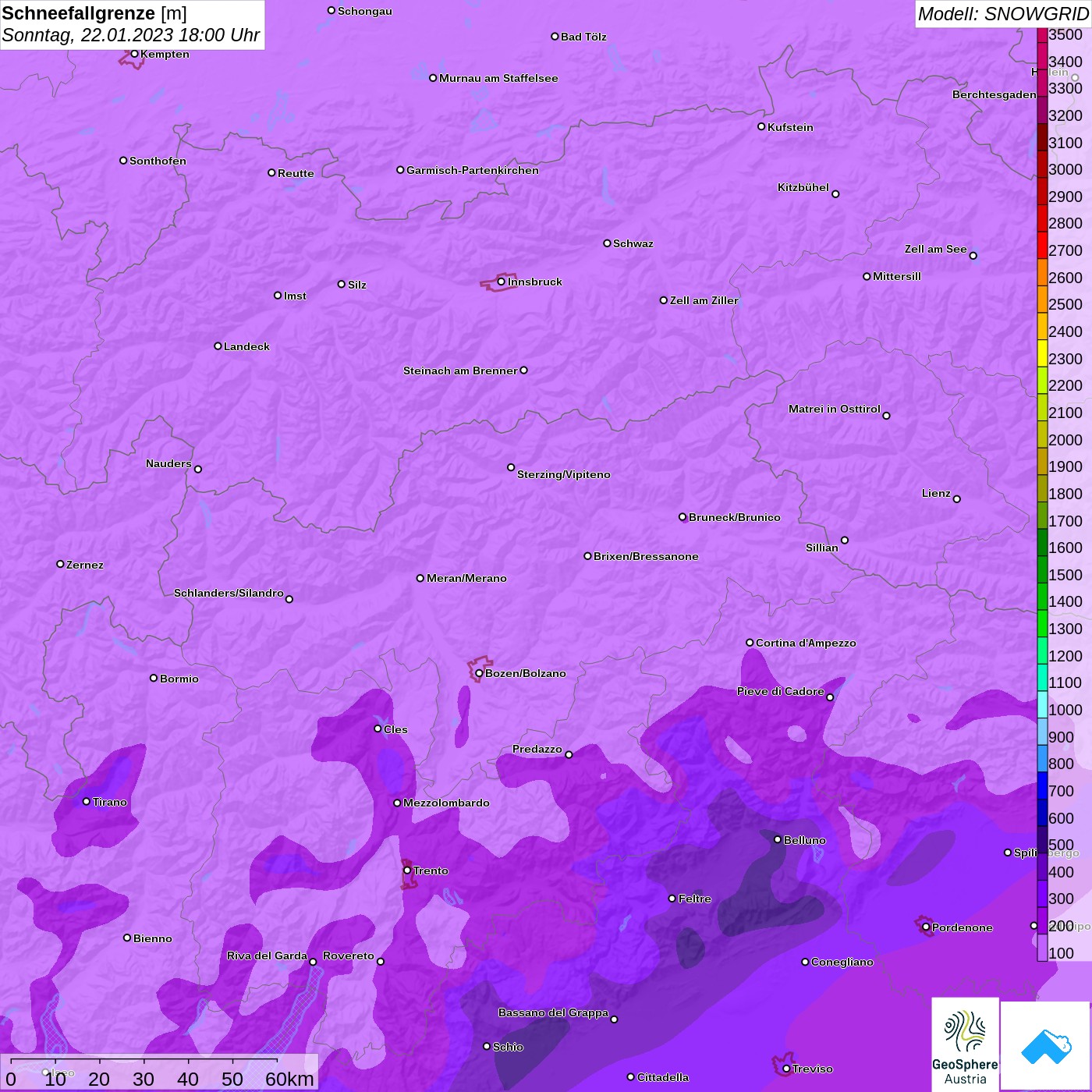The width and height of the screenshot is (1092, 1092).
Task: Click the Bad Tölz location dot
Action: [x=555, y=37]
